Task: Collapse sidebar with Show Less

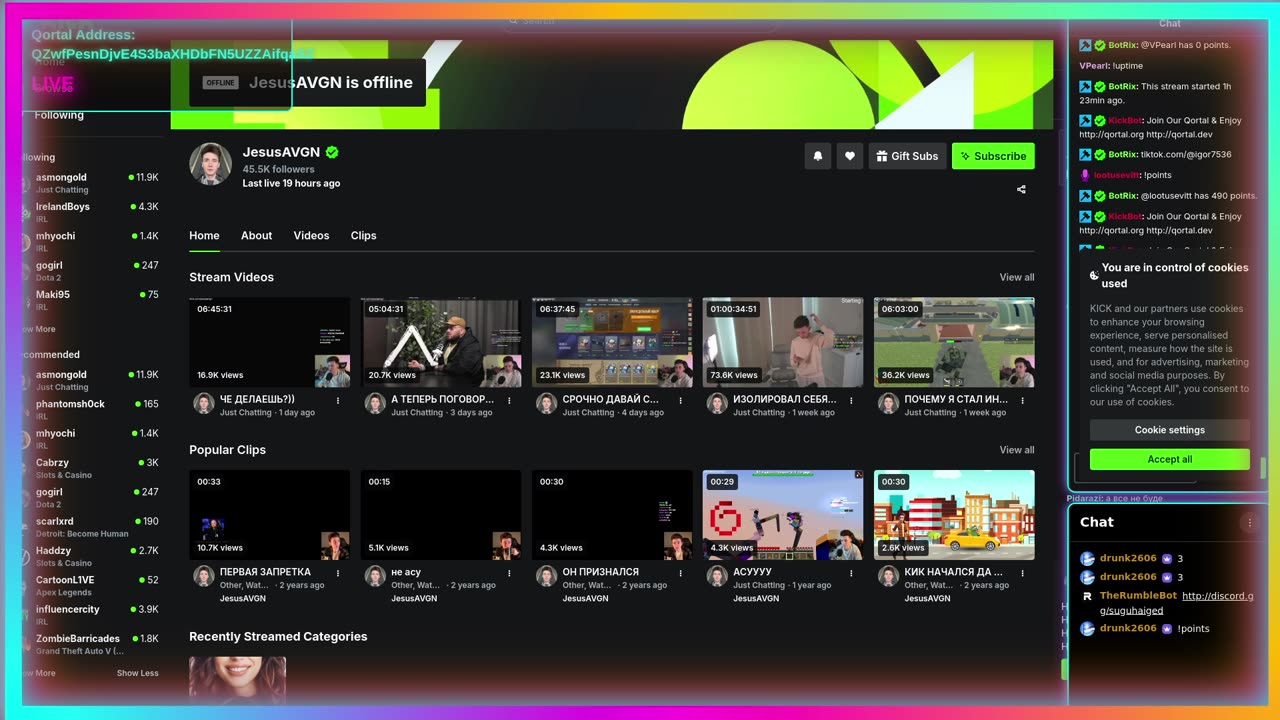Action: [137, 673]
